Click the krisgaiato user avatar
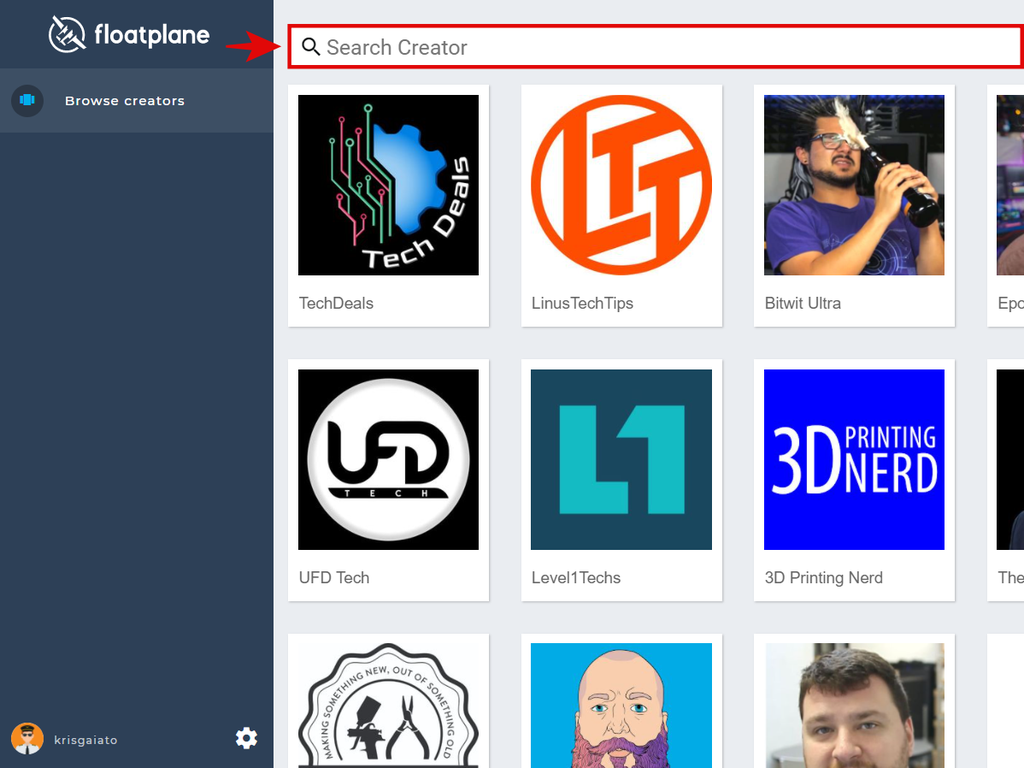 (27, 739)
